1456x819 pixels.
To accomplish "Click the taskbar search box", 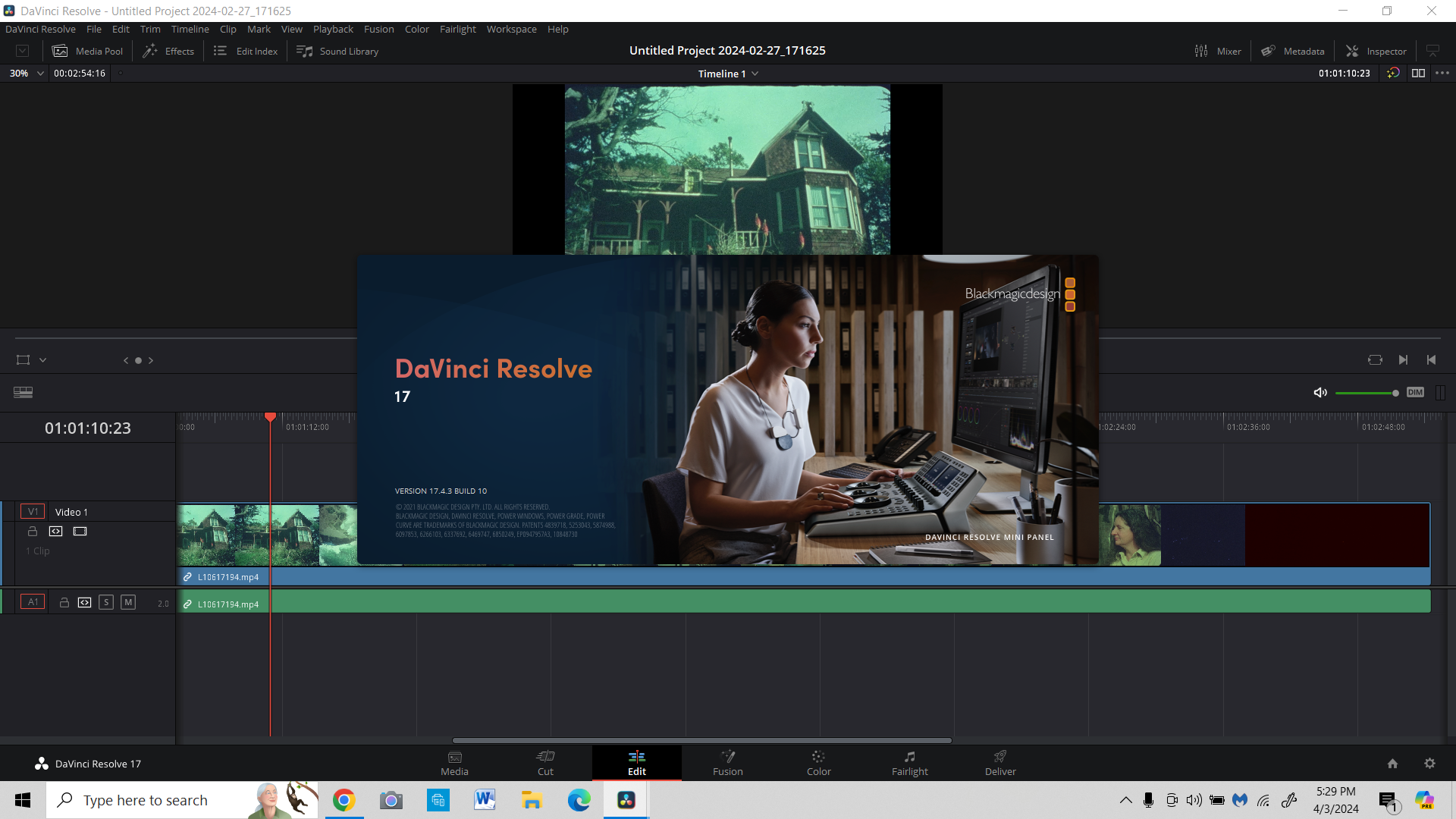I will pos(182,800).
